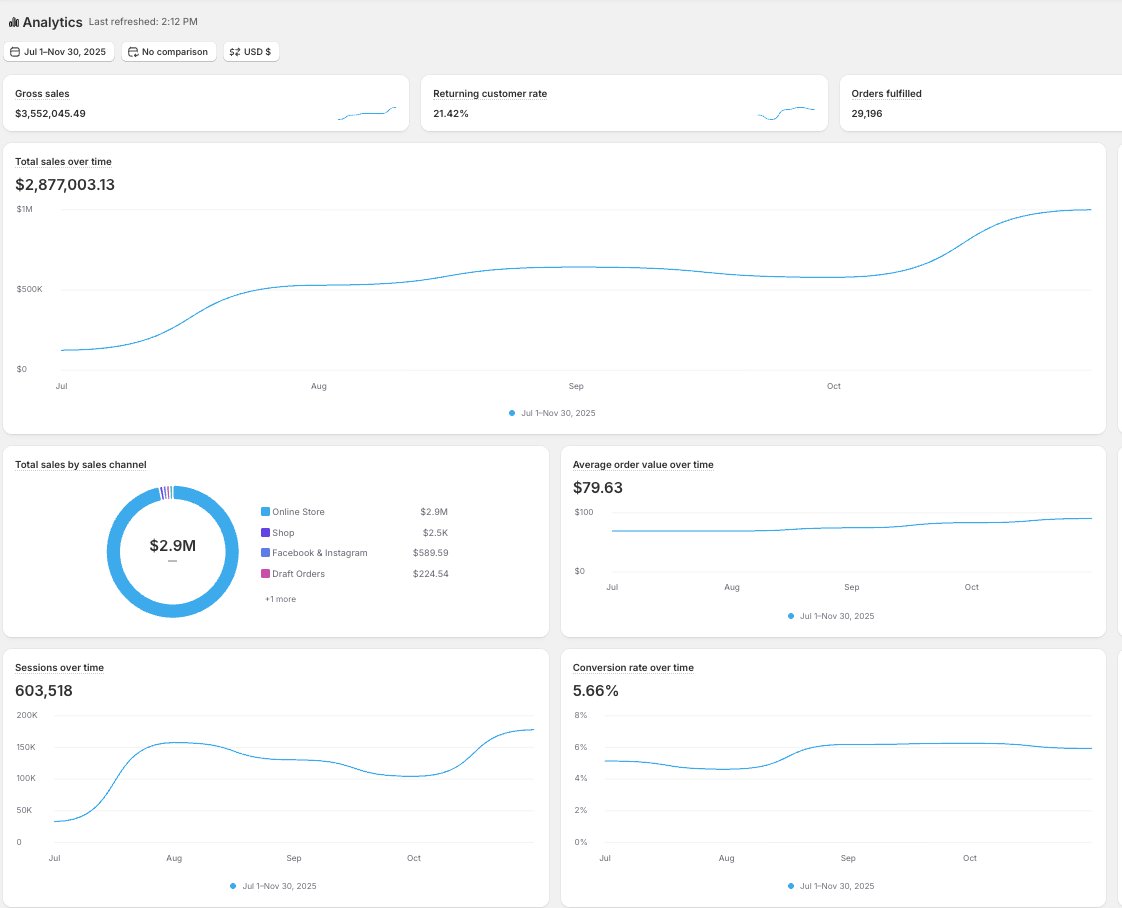Select Online Store legend label
Viewport: 1122px width, 908px height.
(298, 512)
